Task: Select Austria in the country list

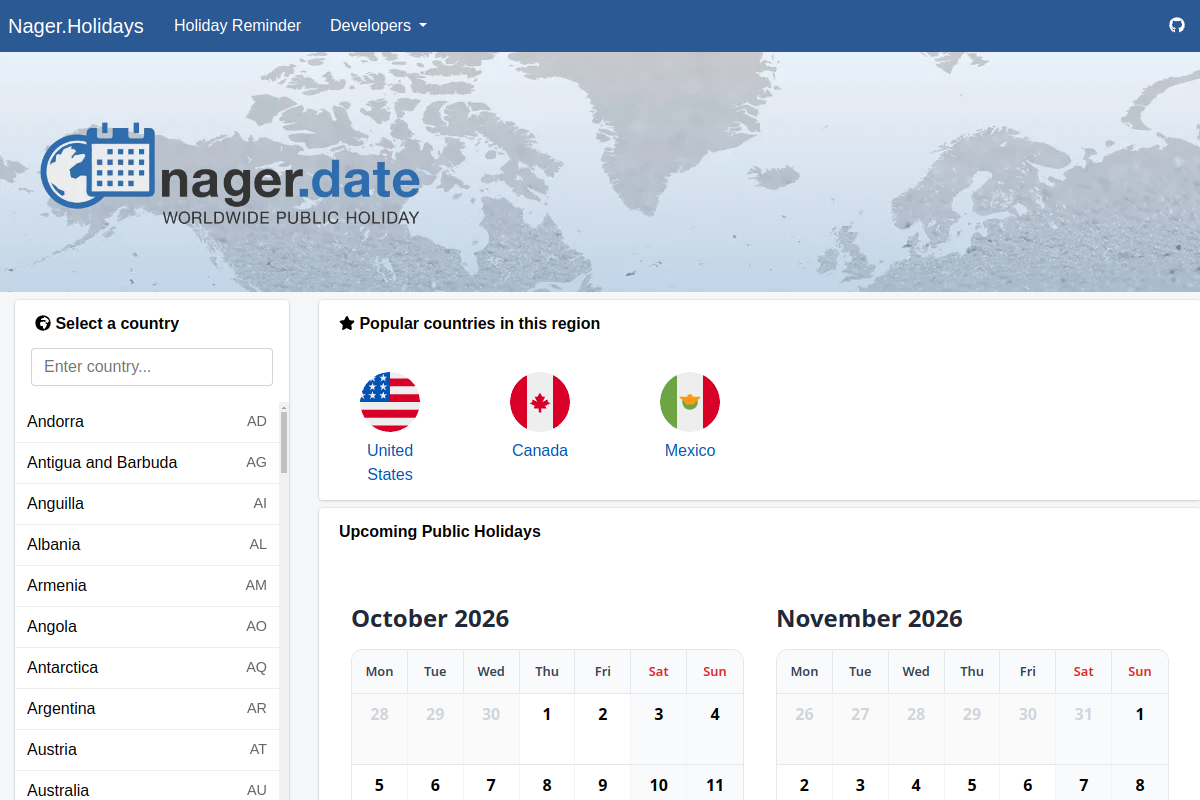Action: click(x=147, y=750)
